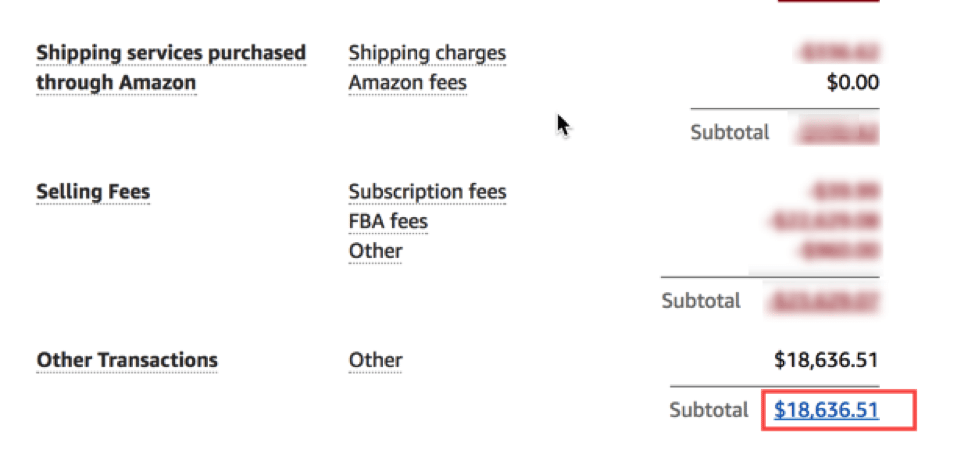The height and width of the screenshot is (468, 961).
Task: Click Other under Selling Fees
Action: point(375,251)
